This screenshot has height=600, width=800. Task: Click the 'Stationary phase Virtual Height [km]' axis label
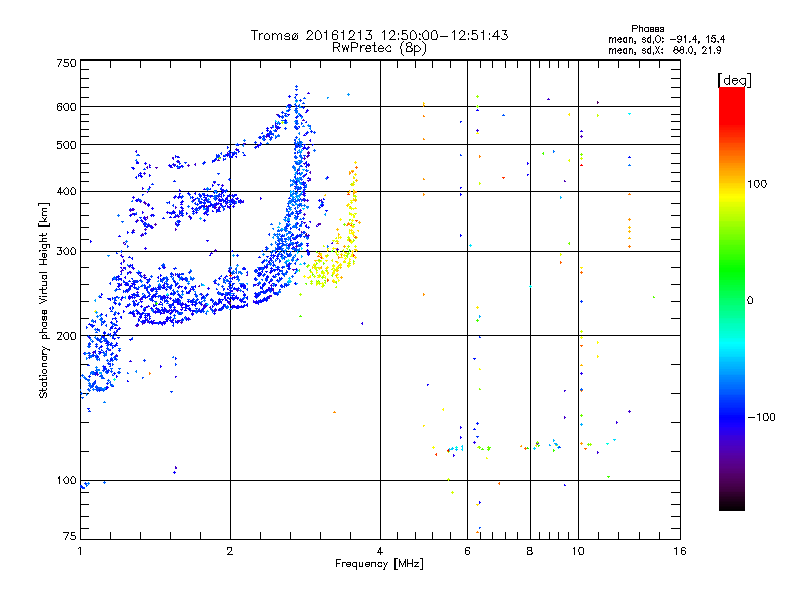[44, 300]
